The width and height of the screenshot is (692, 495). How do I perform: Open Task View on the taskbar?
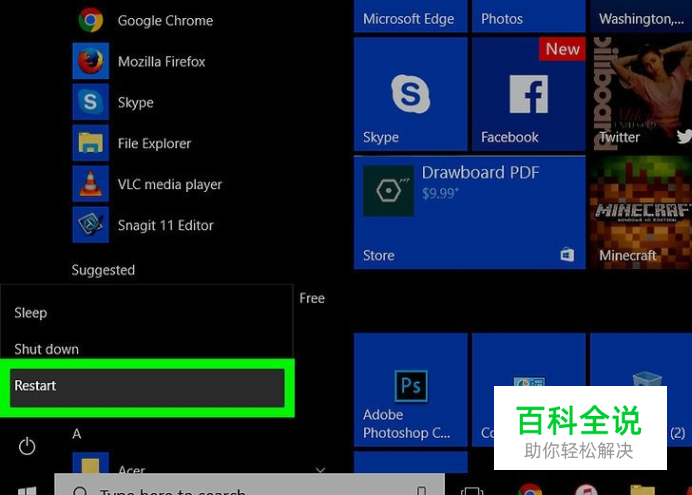pos(472,490)
